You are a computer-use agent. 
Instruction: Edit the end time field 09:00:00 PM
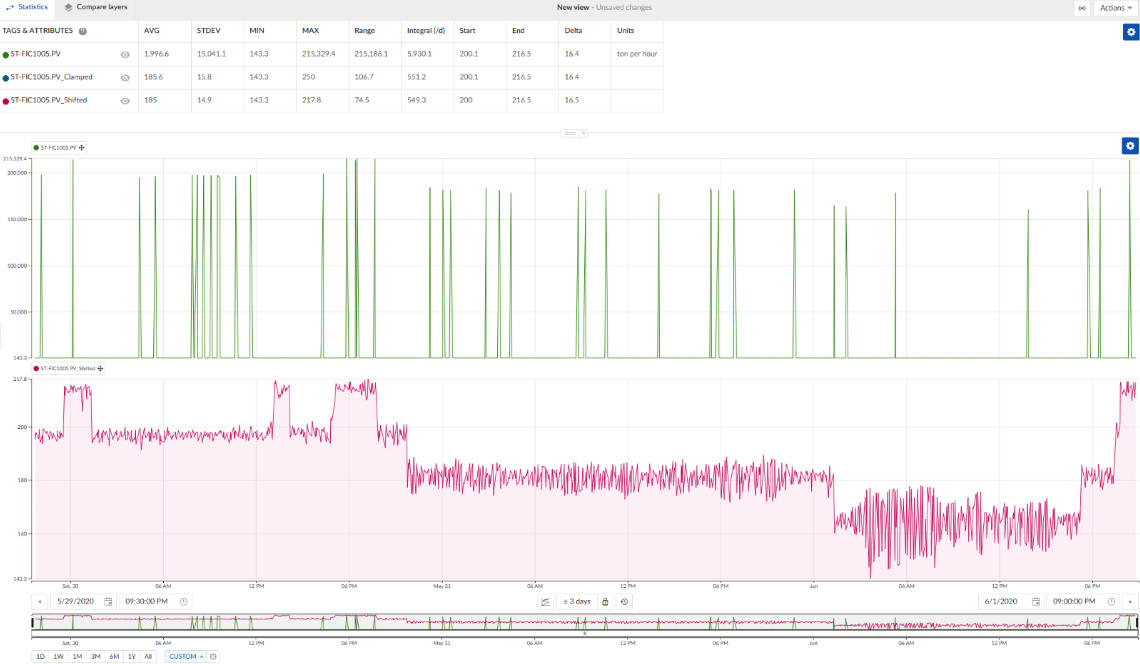(x=1074, y=601)
